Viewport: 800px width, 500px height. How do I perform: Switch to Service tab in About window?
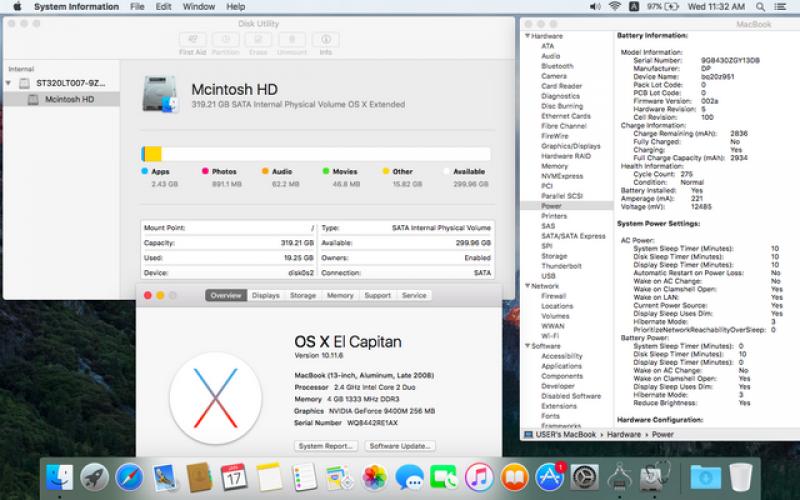pos(414,295)
